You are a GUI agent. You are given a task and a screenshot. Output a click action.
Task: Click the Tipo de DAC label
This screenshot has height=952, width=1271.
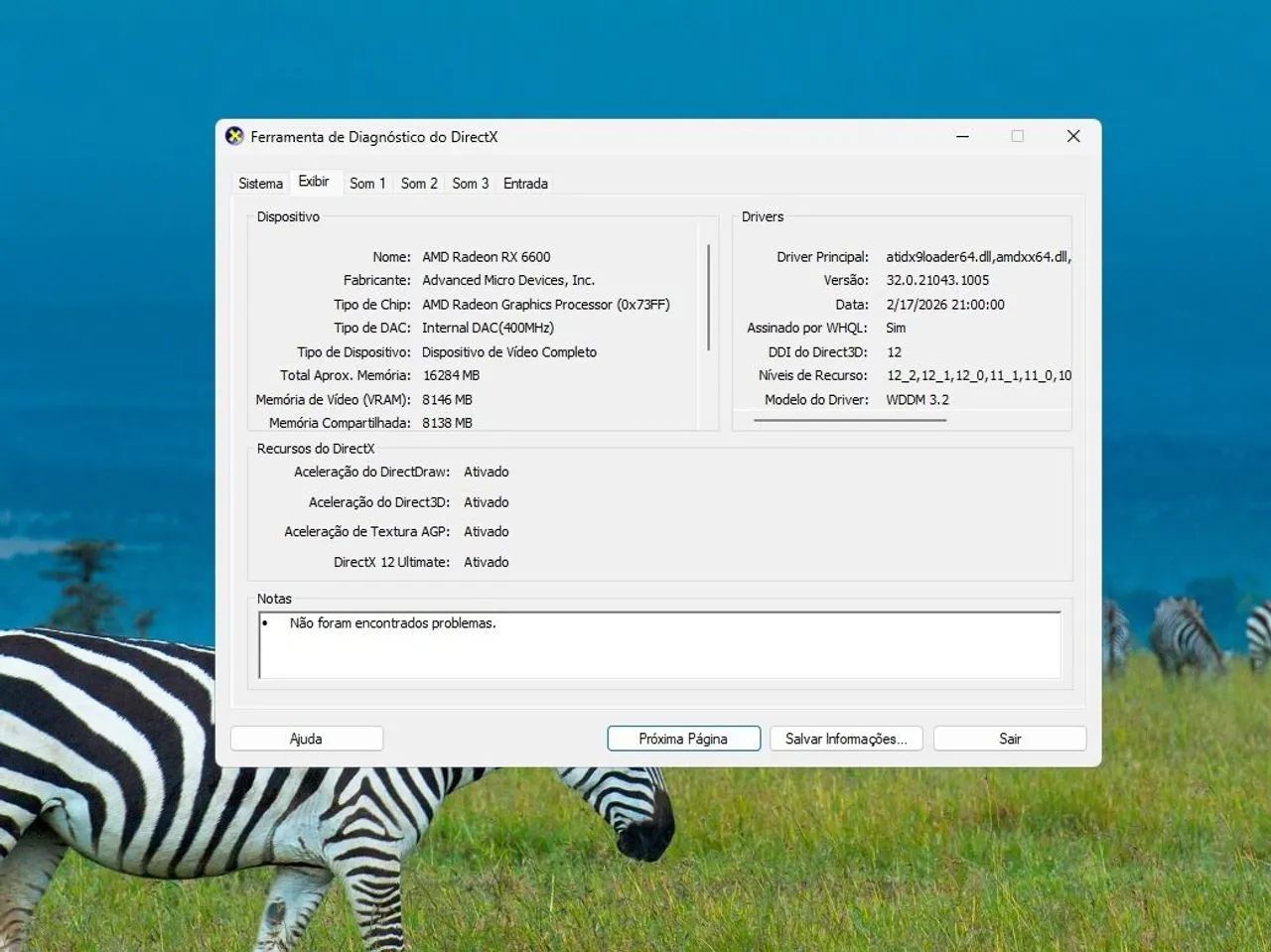(x=372, y=329)
